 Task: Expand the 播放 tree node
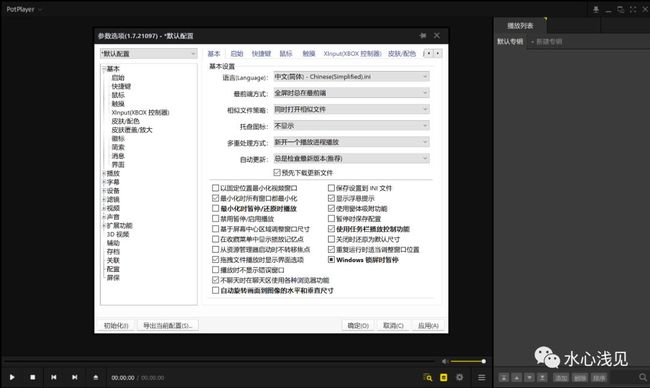(x=104, y=173)
